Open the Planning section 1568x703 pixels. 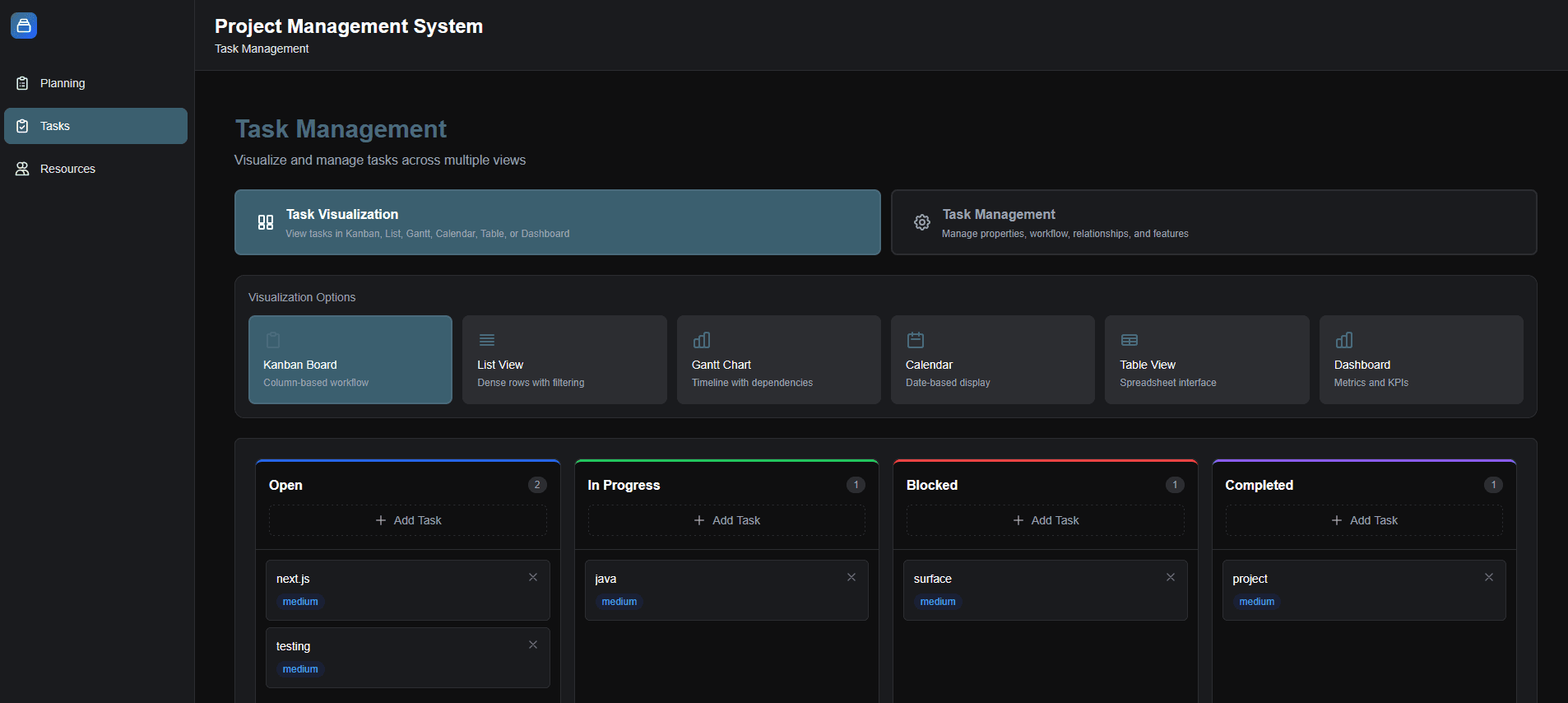point(95,83)
